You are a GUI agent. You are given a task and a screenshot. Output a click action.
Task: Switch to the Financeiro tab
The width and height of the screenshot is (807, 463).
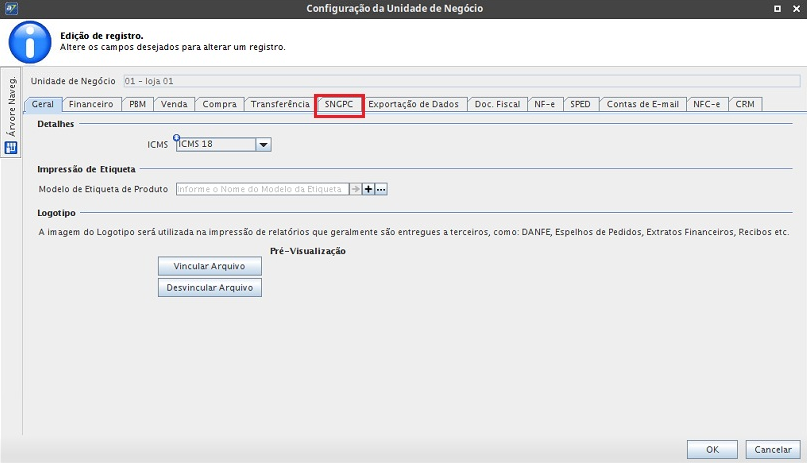point(91,104)
